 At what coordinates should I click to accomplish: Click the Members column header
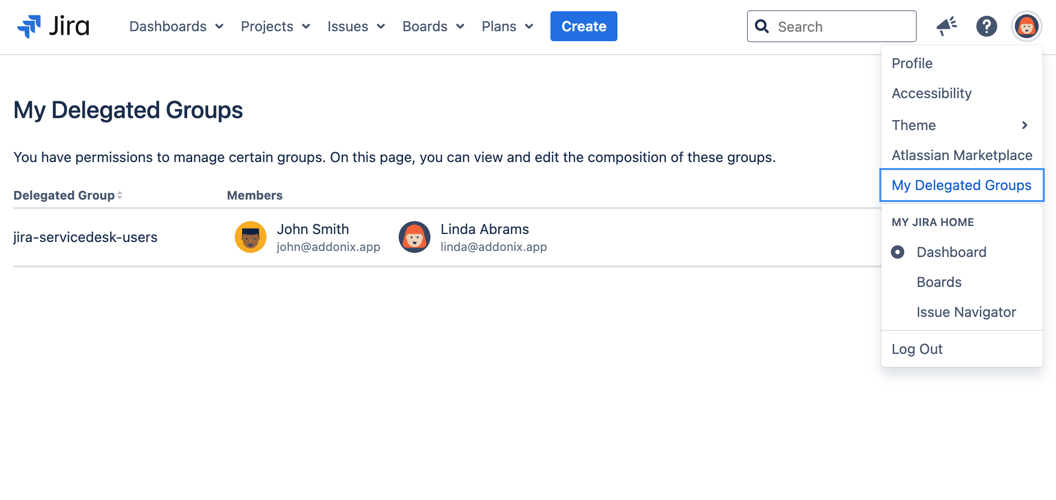(255, 195)
